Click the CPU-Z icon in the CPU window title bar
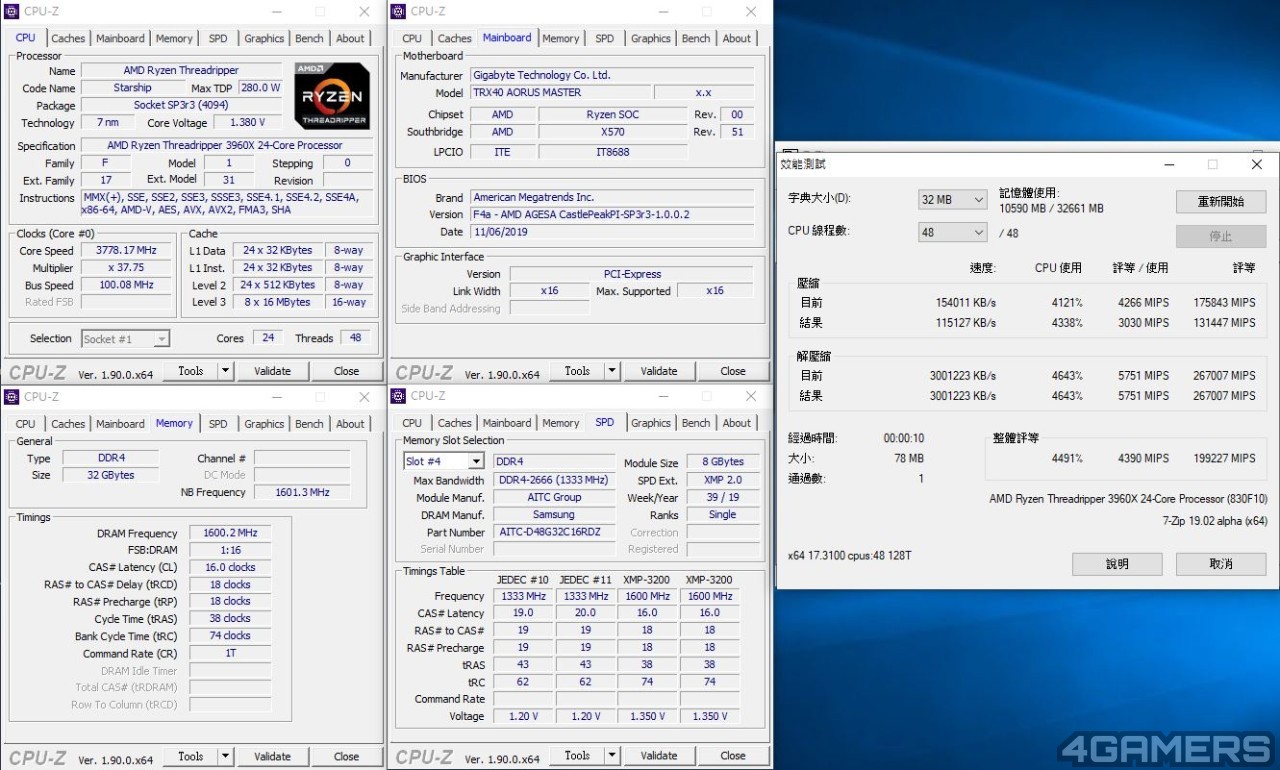This screenshot has height=770, width=1280. point(12,11)
